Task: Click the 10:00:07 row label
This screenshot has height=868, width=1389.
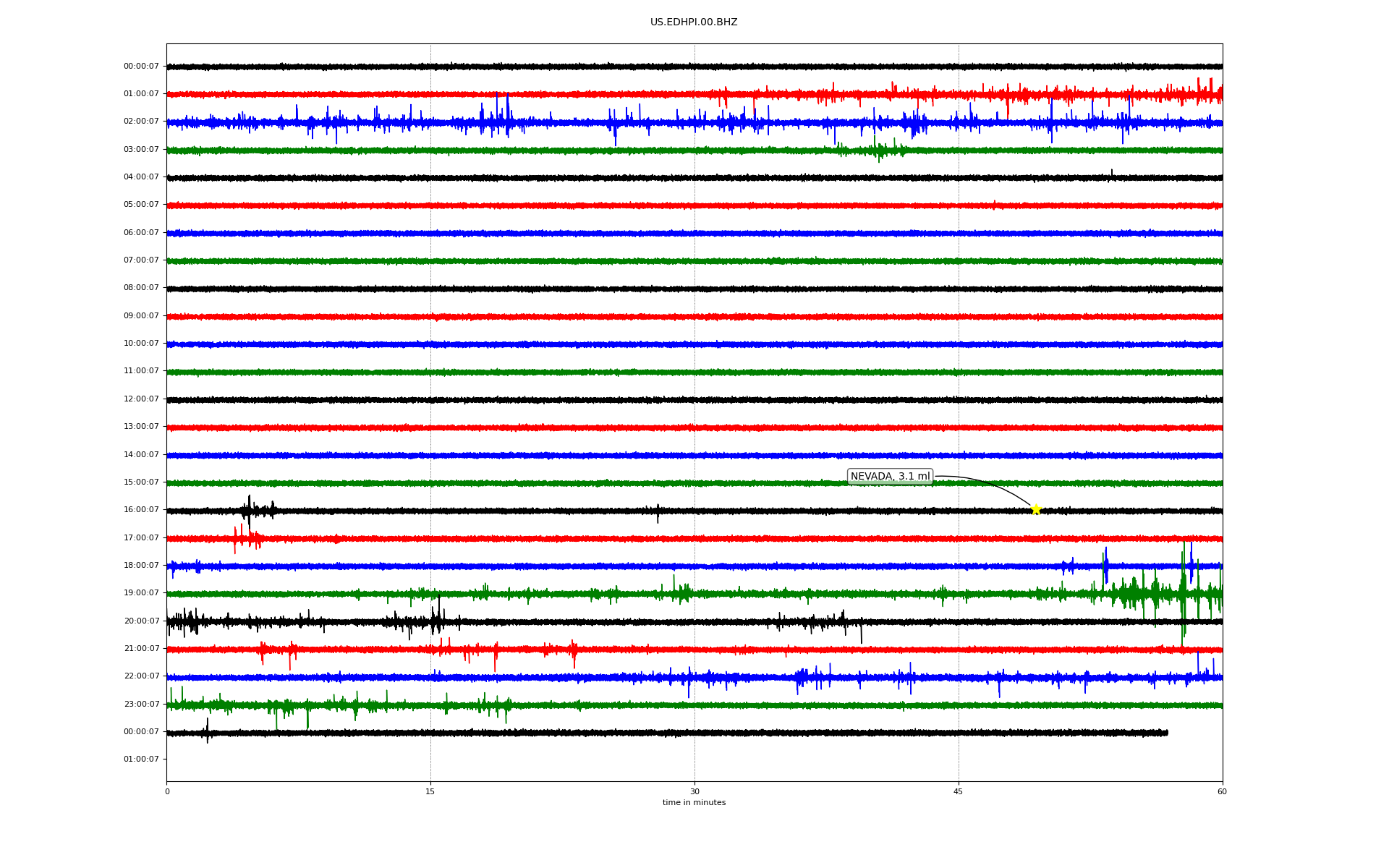Action: pos(141,344)
